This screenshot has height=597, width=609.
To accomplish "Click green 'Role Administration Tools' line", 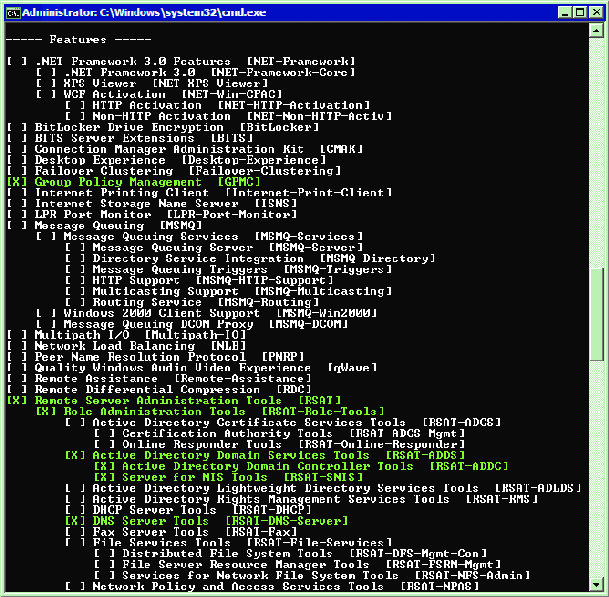I will click(210, 411).
